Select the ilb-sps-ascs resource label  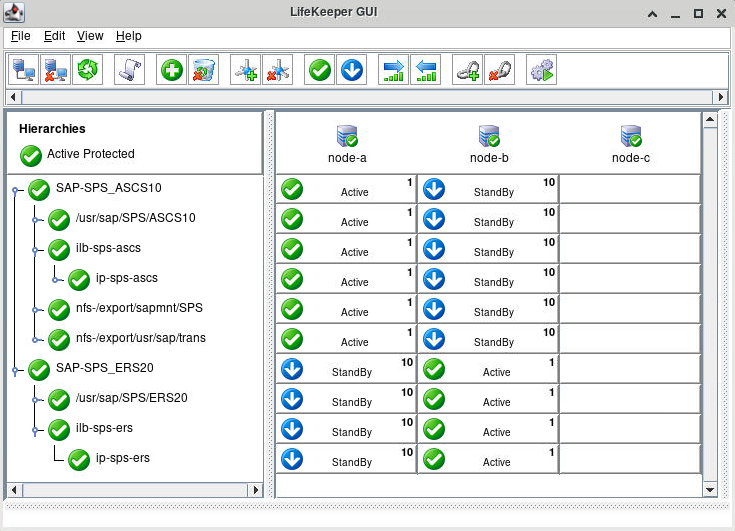pyautogui.click(x=108, y=248)
